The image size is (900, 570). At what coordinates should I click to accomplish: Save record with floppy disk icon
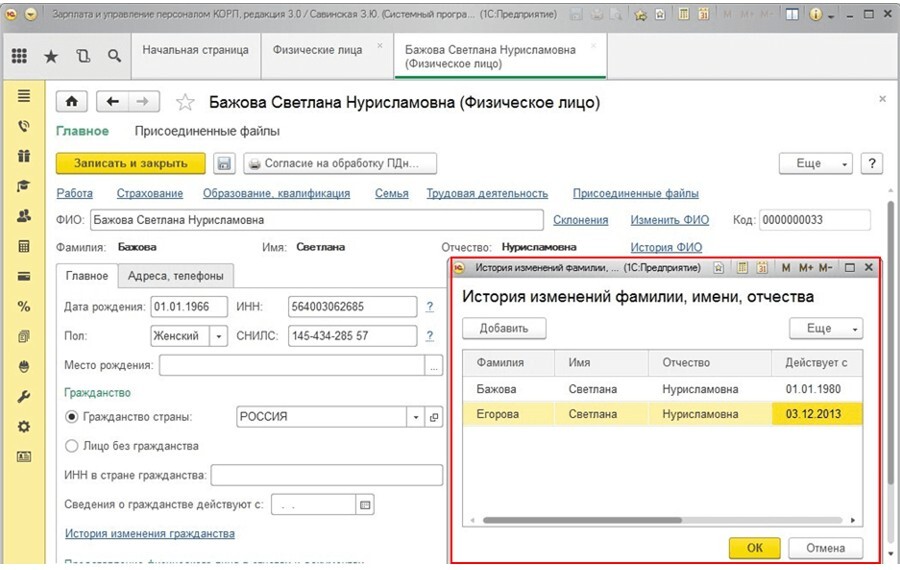[x=224, y=164]
